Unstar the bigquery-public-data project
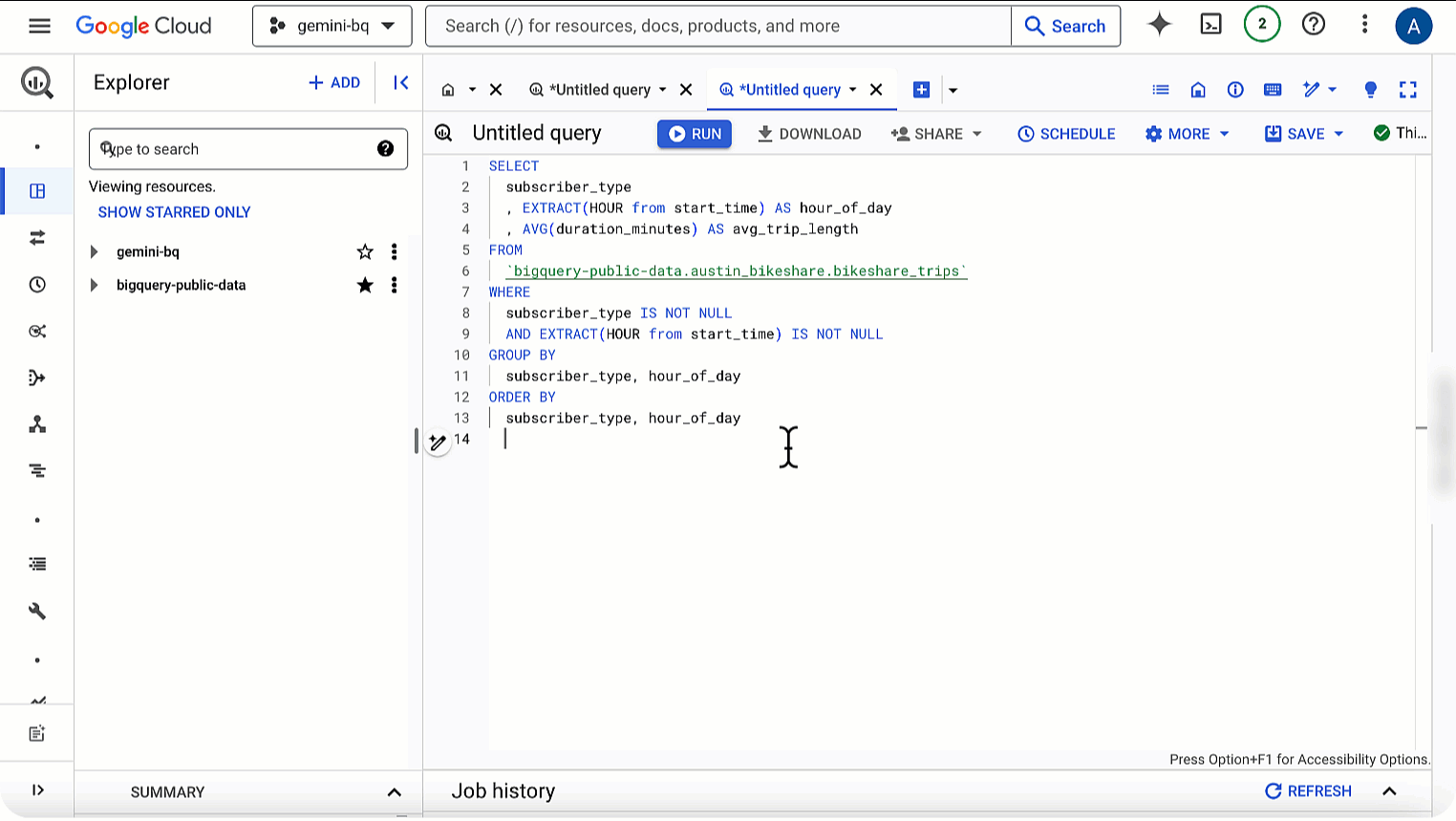The image size is (1456, 821). (x=365, y=286)
